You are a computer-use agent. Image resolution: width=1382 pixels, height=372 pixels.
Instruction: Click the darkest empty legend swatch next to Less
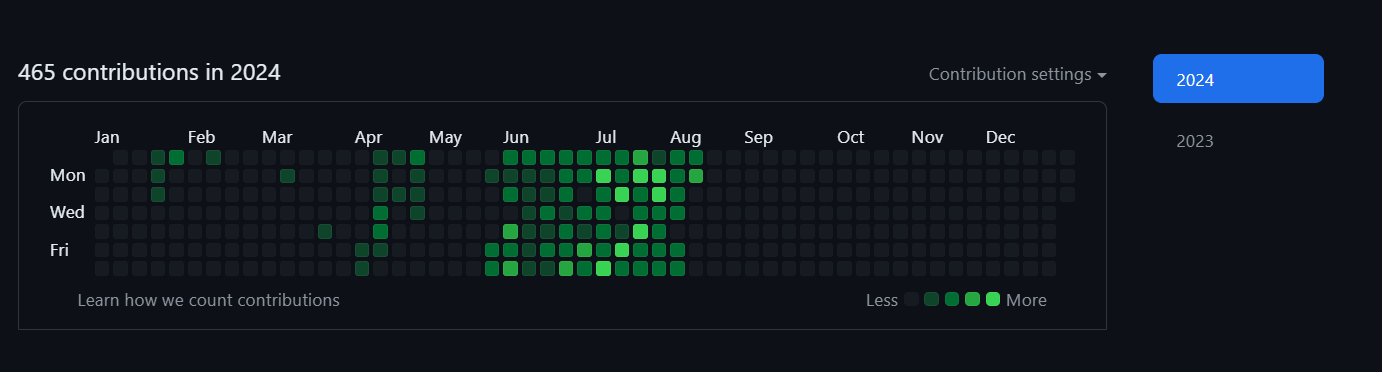(911, 299)
